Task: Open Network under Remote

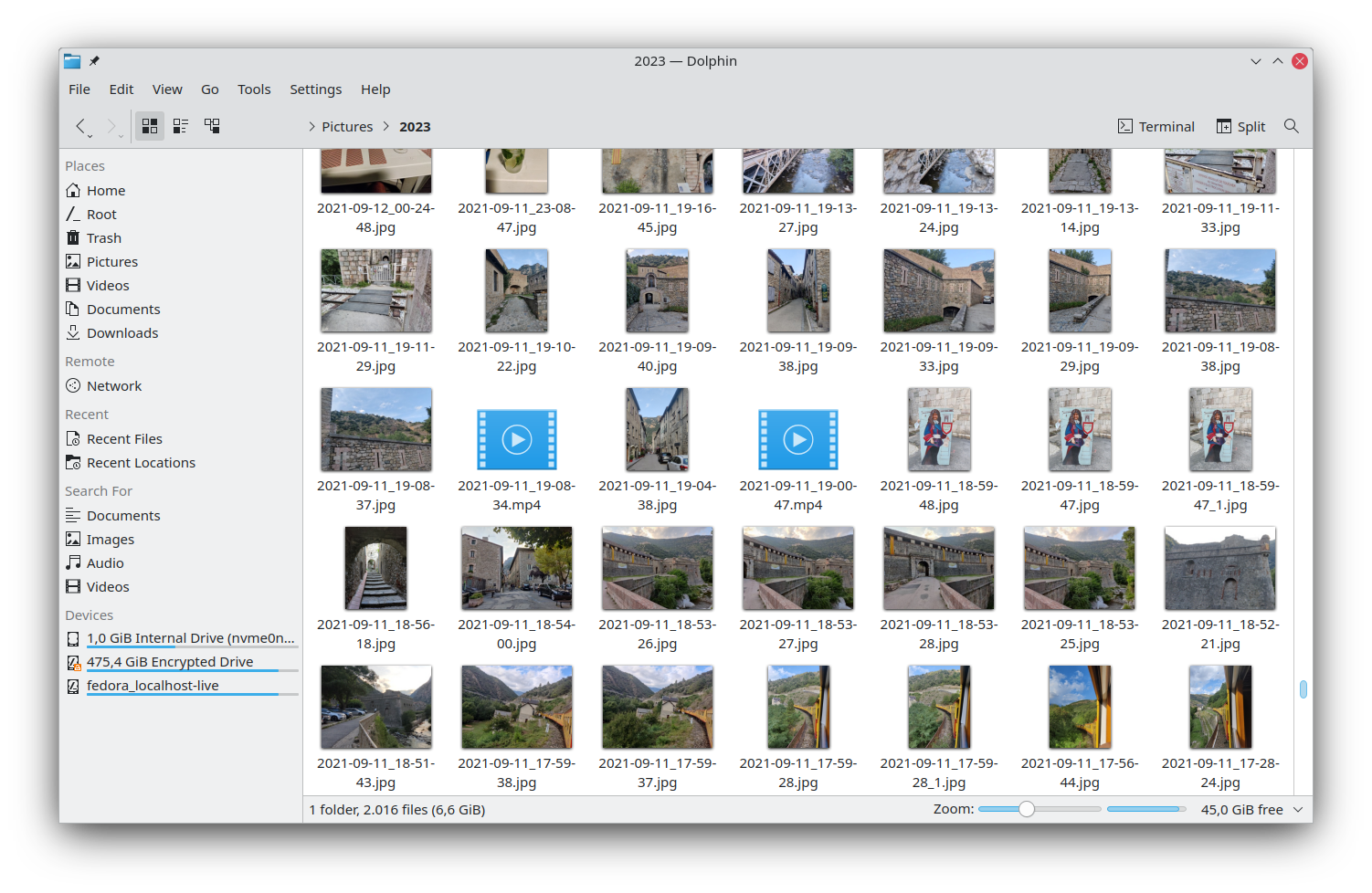Action: click(113, 386)
